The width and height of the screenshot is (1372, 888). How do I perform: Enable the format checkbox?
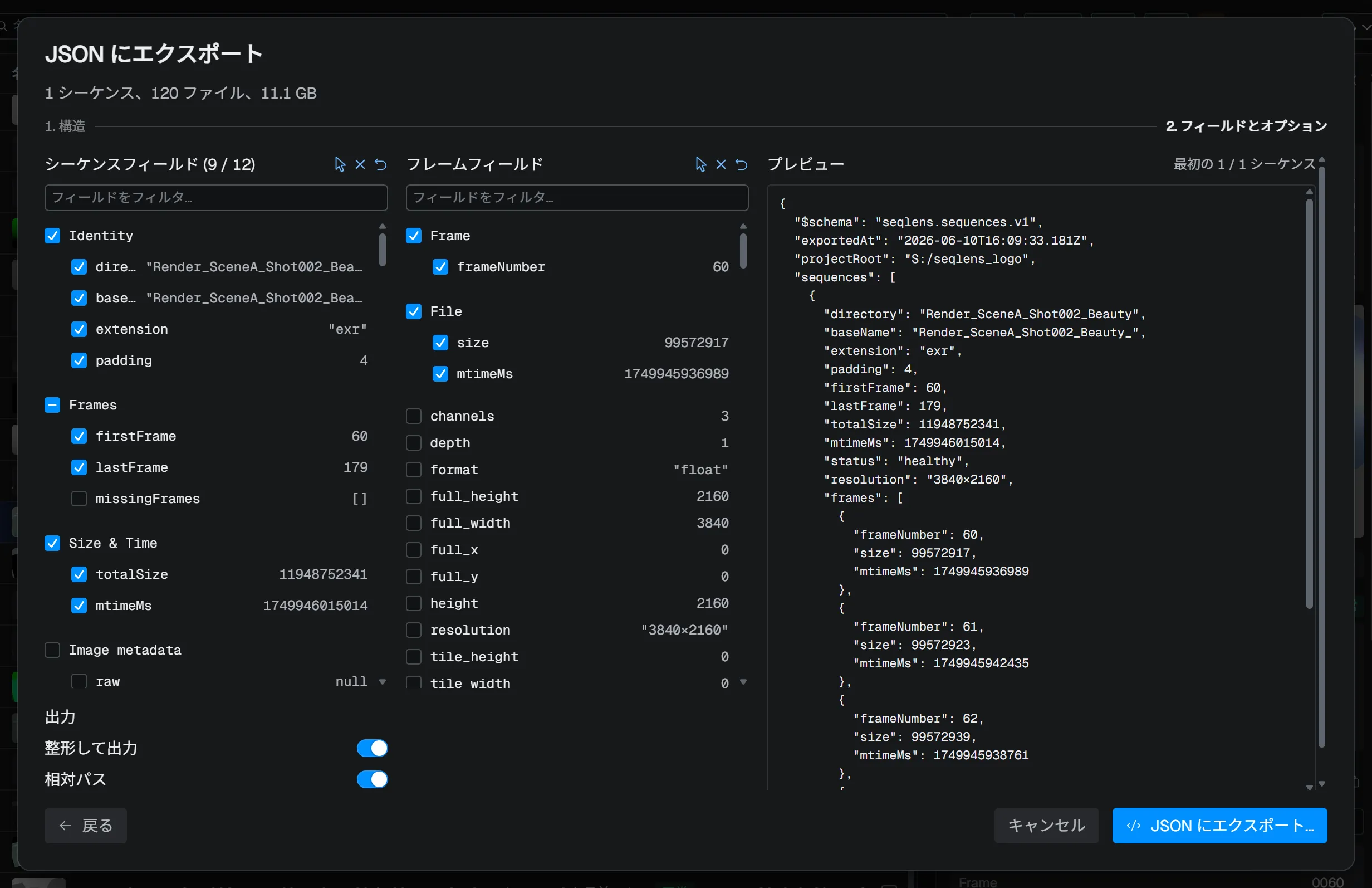pyautogui.click(x=414, y=470)
